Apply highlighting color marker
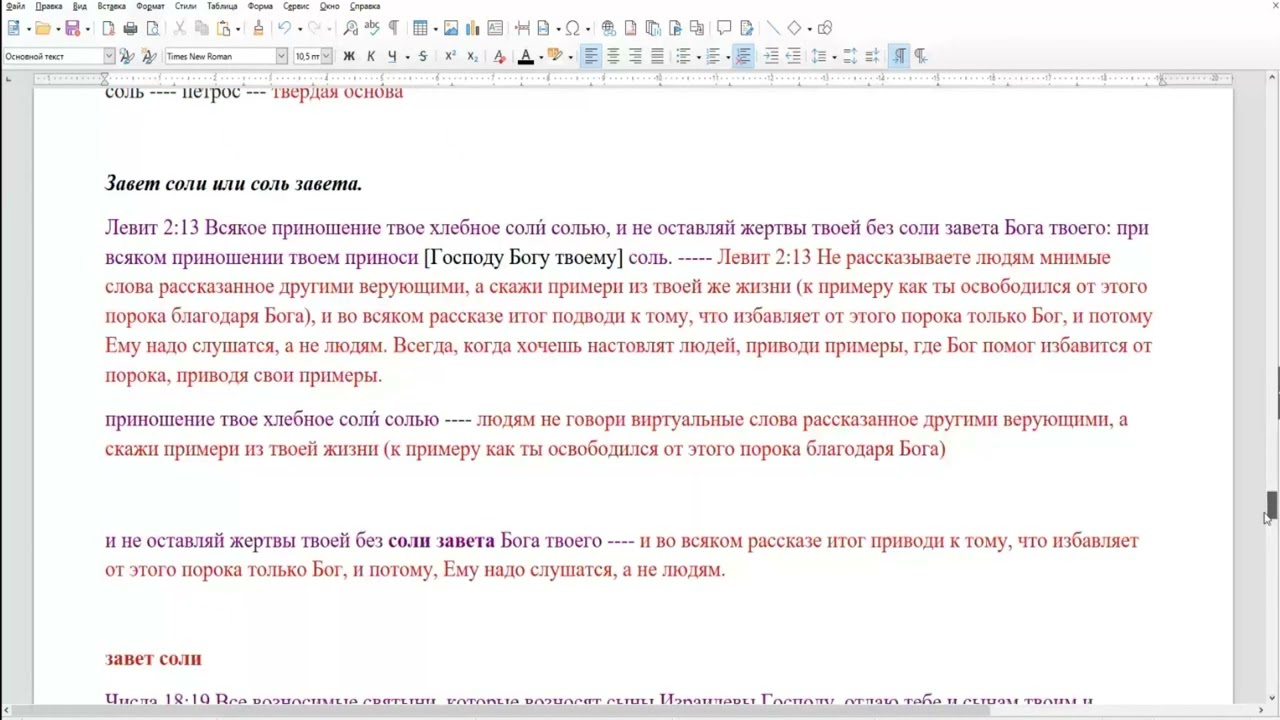The height and width of the screenshot is (720, 1280). click(x=555, y=57)
